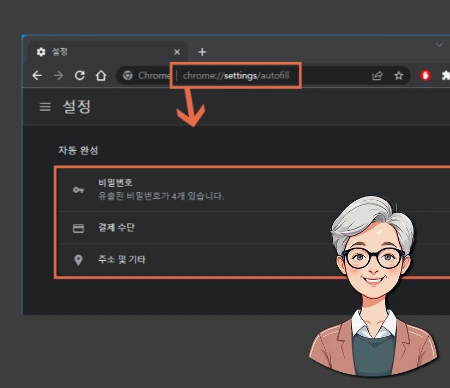Click the location pin icon beside 주소 및 기타

coord(78,260)
